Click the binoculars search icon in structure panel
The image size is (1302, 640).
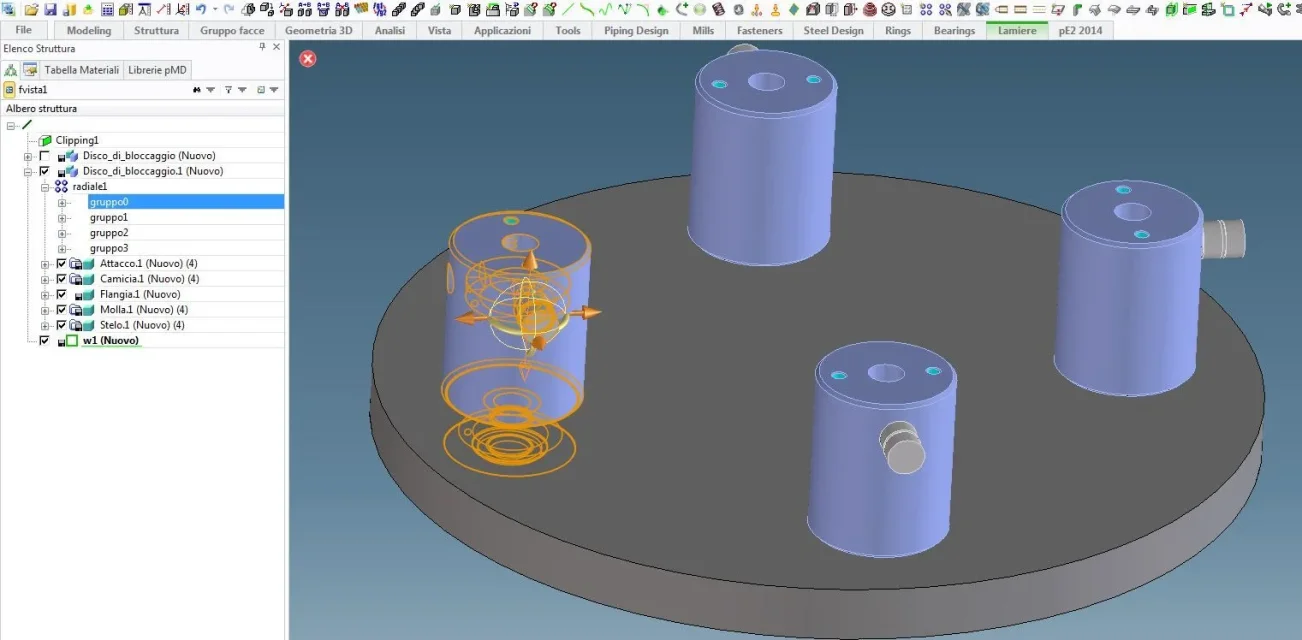(196, 90)
